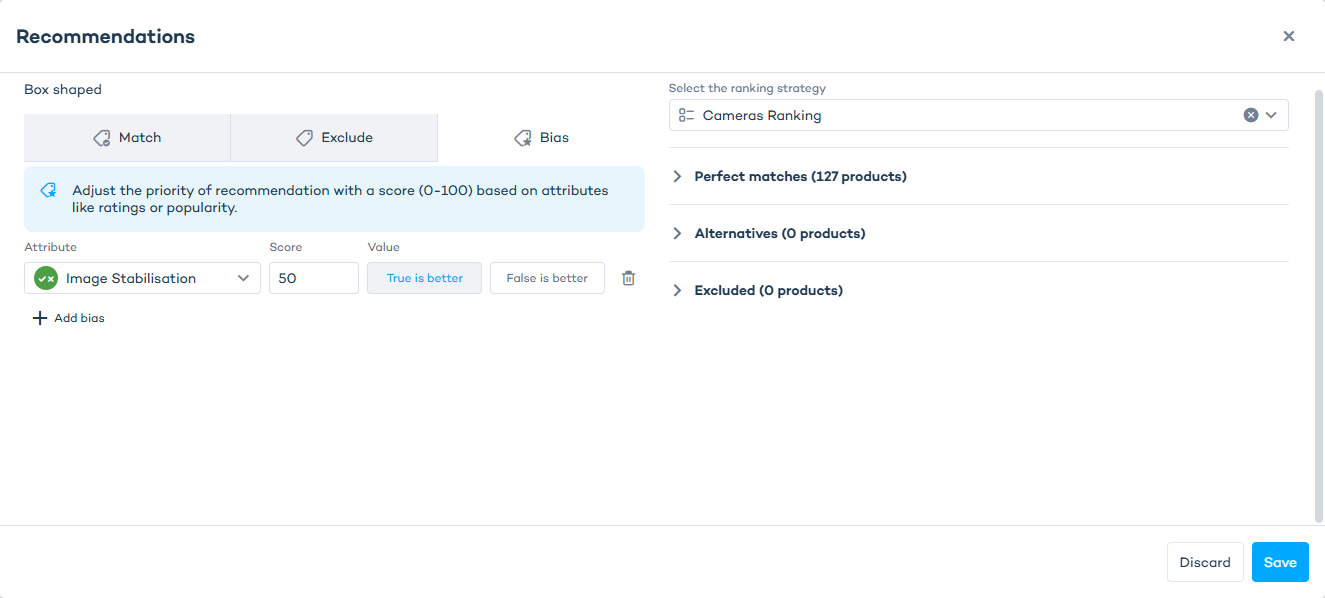The height and width of the screenshot is (598, 1325).
Task: Clear the Cameras Ranking strategy selection
Action: click(1250, 115)
